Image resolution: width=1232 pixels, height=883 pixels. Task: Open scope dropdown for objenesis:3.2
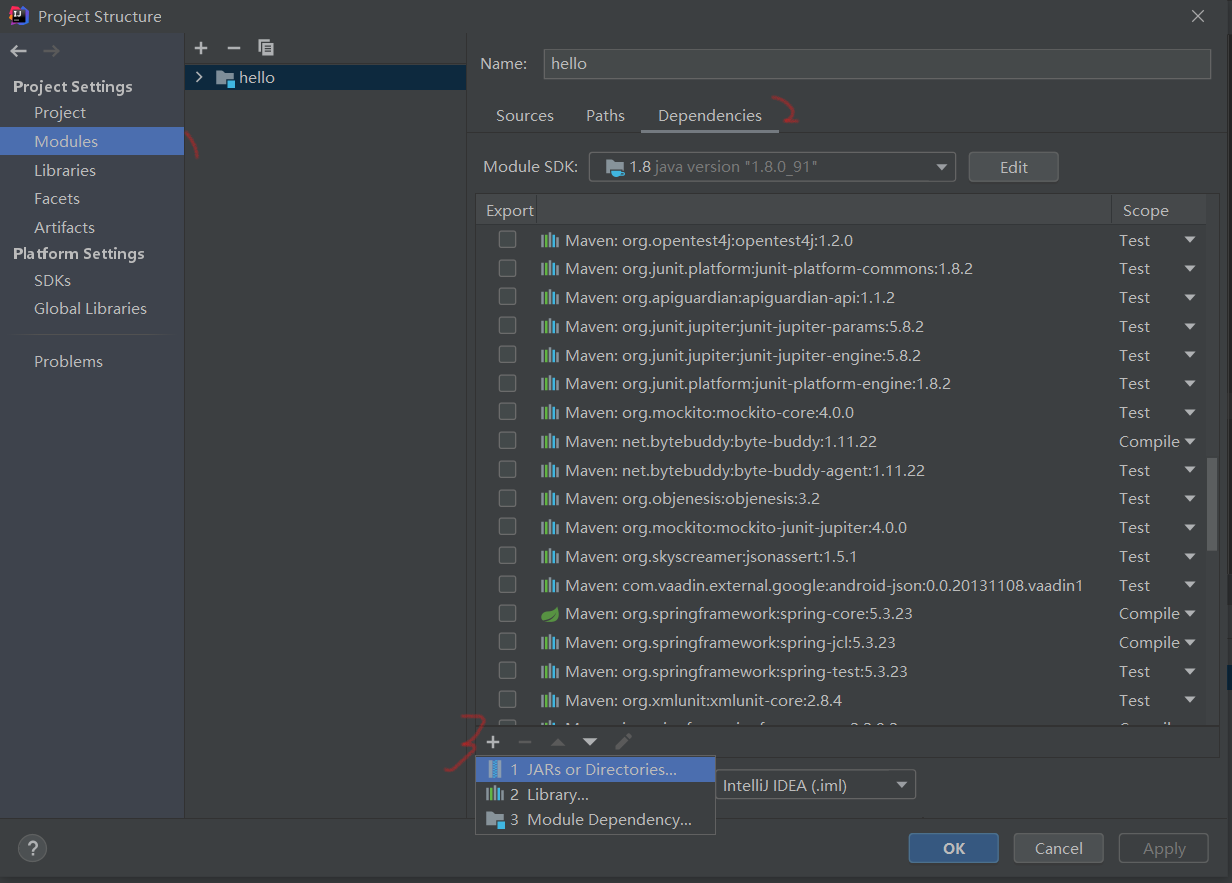(1190, 499)
